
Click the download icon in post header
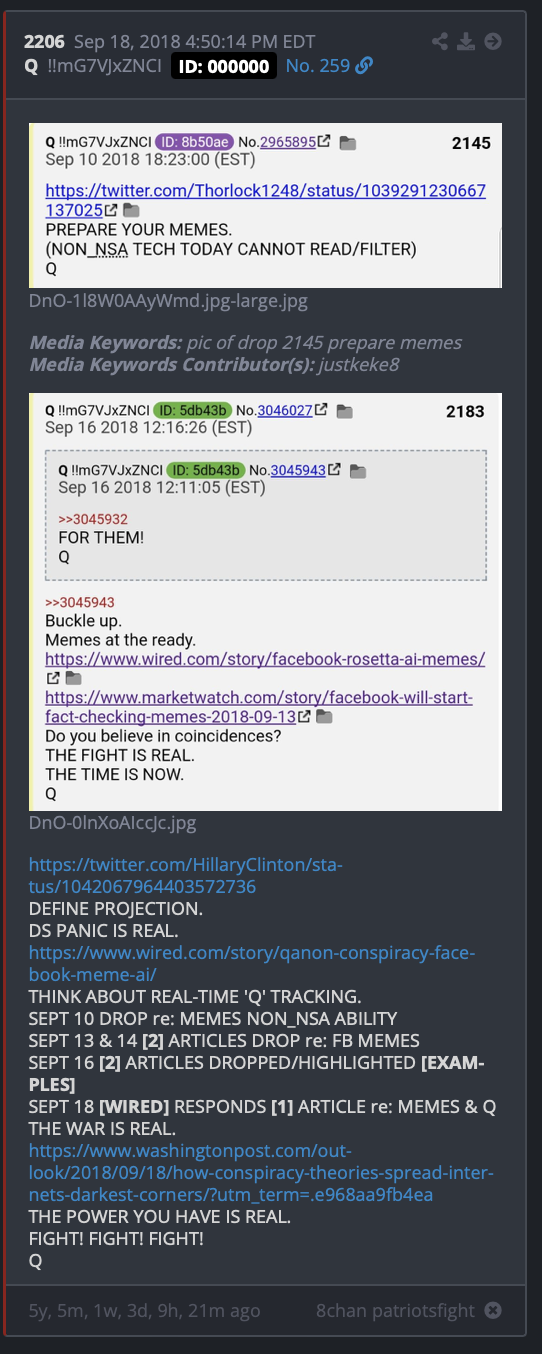[466, 42]
